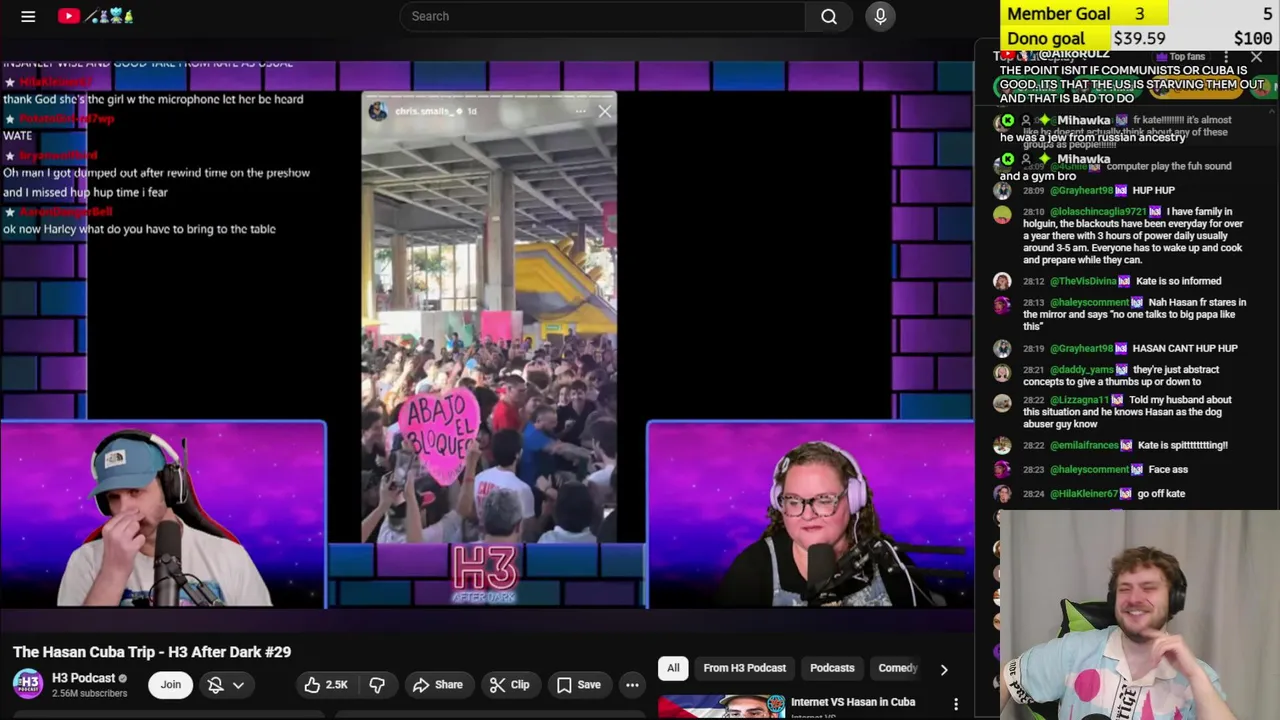Open the H3 Podcast notification bell dropdown
The width and height of the screenshot is (1280, 720).
(225, 685)
